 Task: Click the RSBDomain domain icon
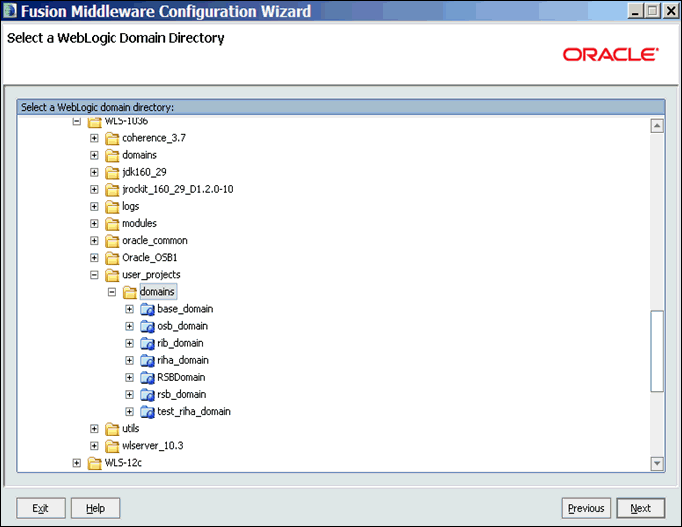tap(147, 377)
